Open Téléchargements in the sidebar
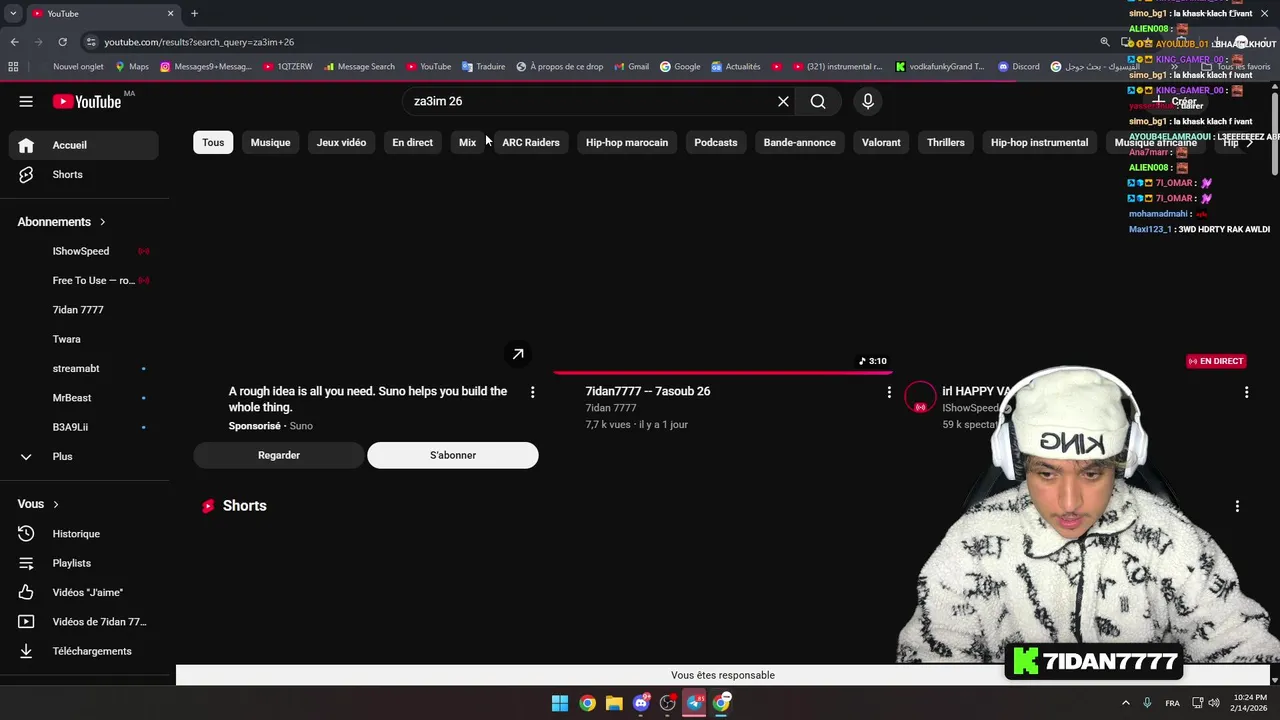This screenshot has height=720, width=1280. tap(84, 651)
